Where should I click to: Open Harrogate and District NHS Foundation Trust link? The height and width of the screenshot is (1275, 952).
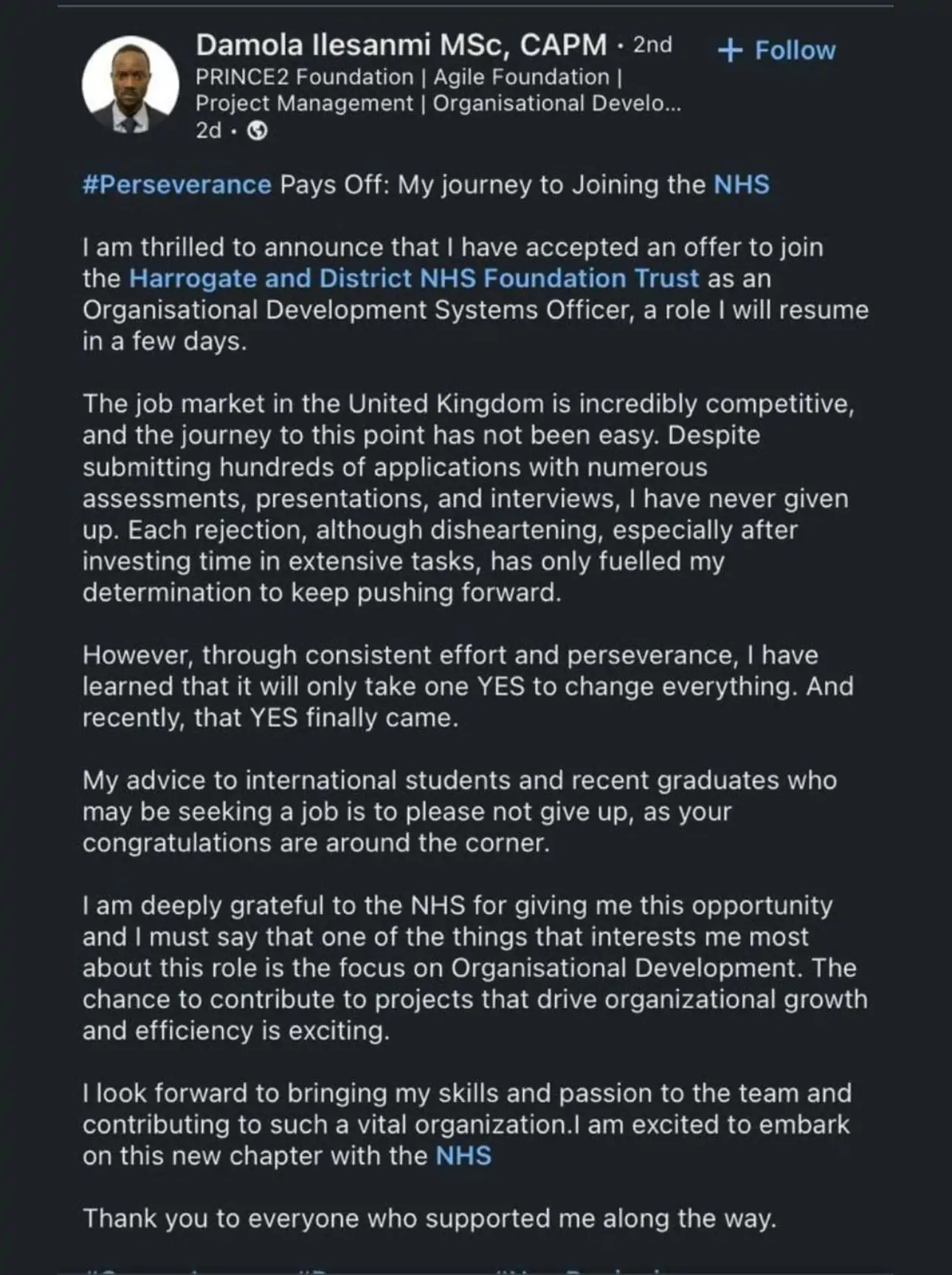[413, 279]
